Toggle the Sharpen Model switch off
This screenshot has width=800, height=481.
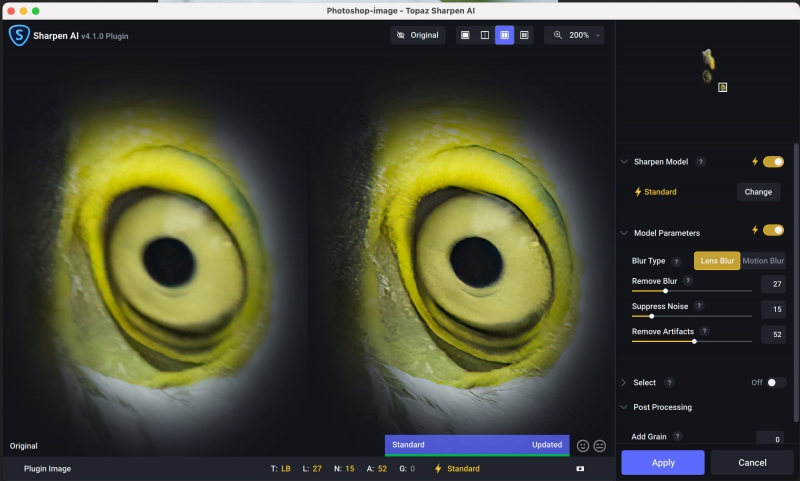tap(773, 162)
